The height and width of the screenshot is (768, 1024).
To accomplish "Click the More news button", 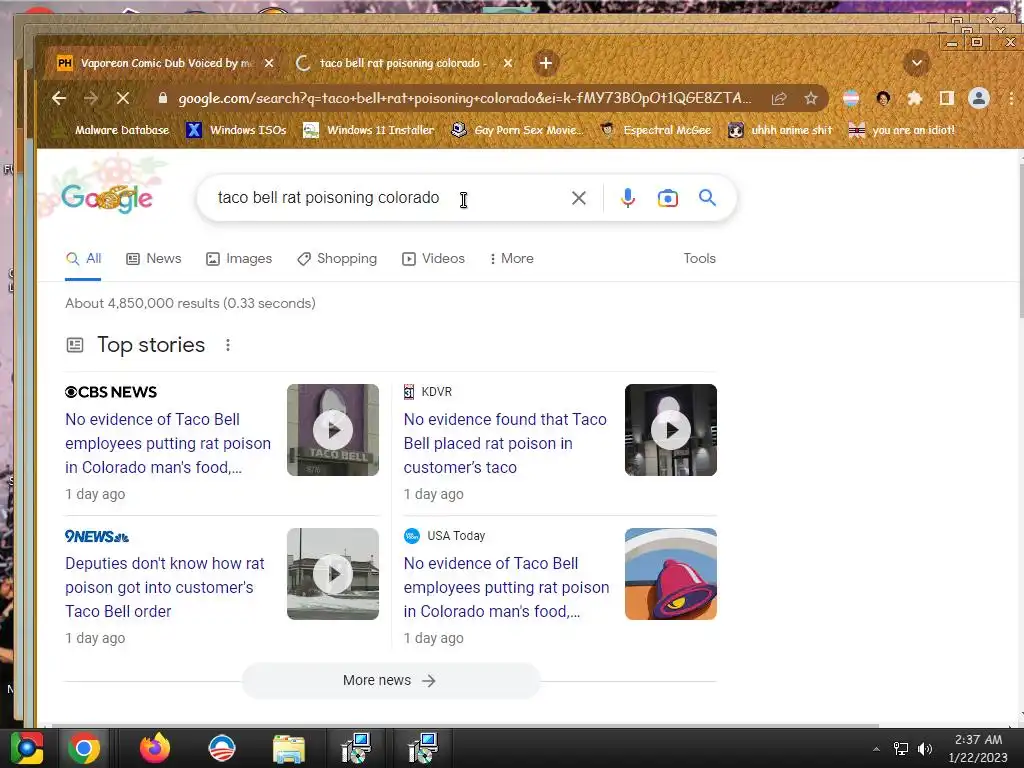I will coord(391,680).
